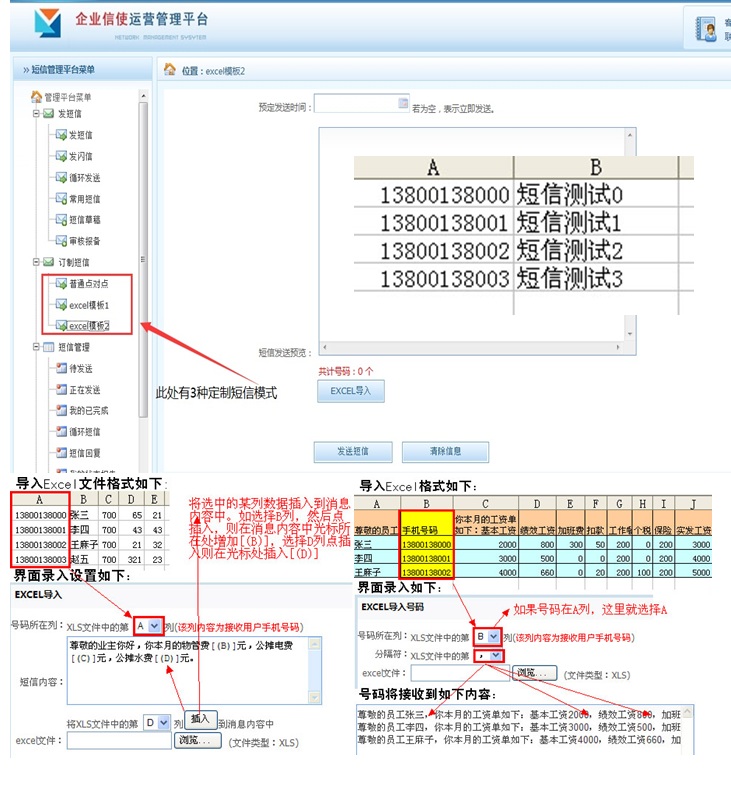The height and width of the screenshot is (787, 731).
Task: Open the 号码所在列 column dropdown showing A
Action: tap(148, 626)
